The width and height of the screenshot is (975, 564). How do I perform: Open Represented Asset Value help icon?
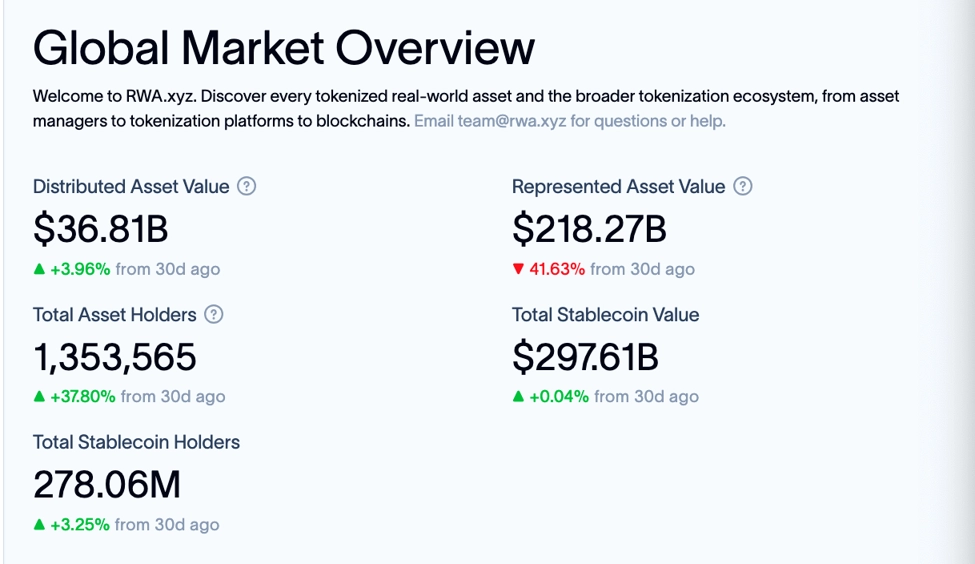742,186
